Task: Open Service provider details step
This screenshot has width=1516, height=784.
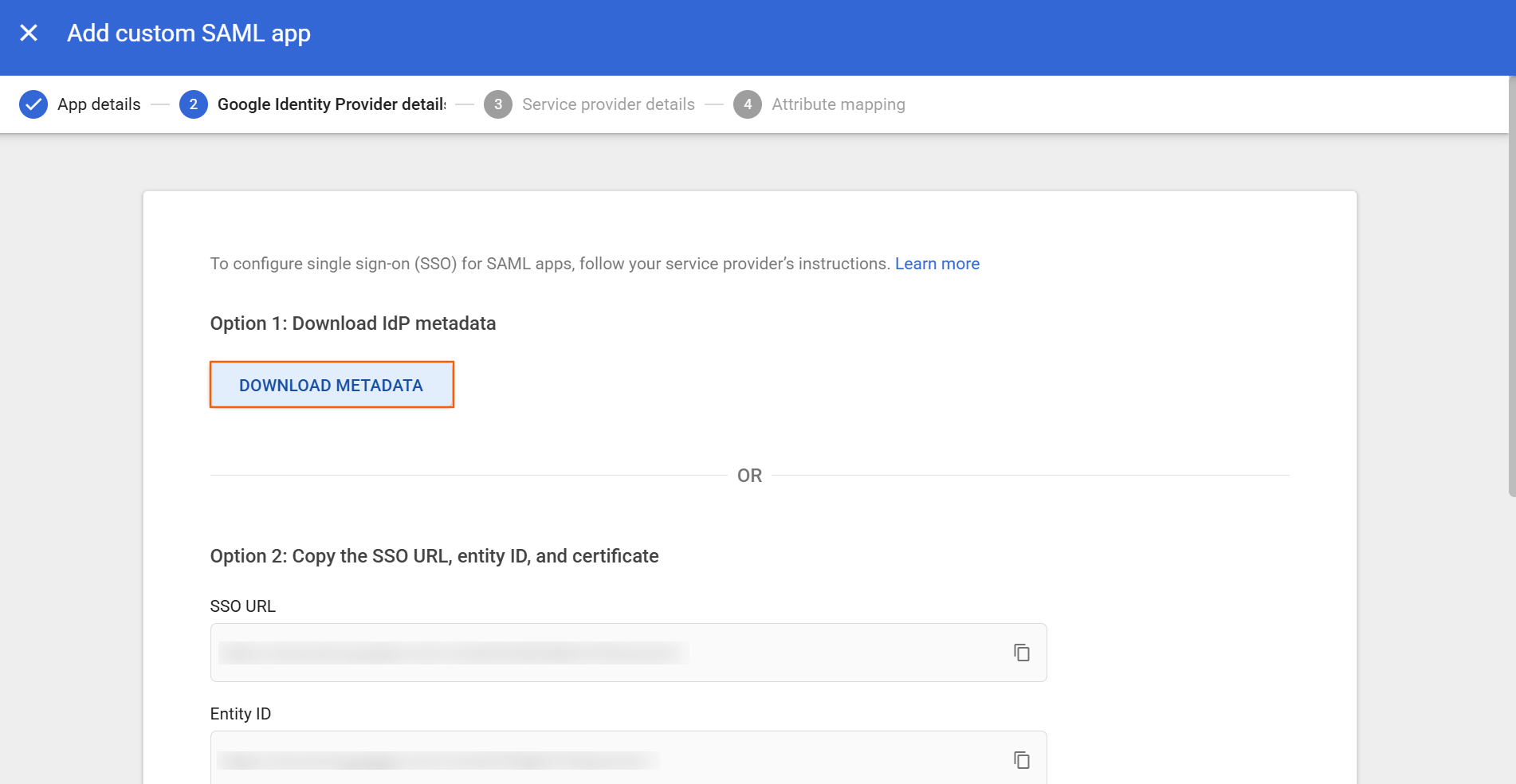Action: 608,104
